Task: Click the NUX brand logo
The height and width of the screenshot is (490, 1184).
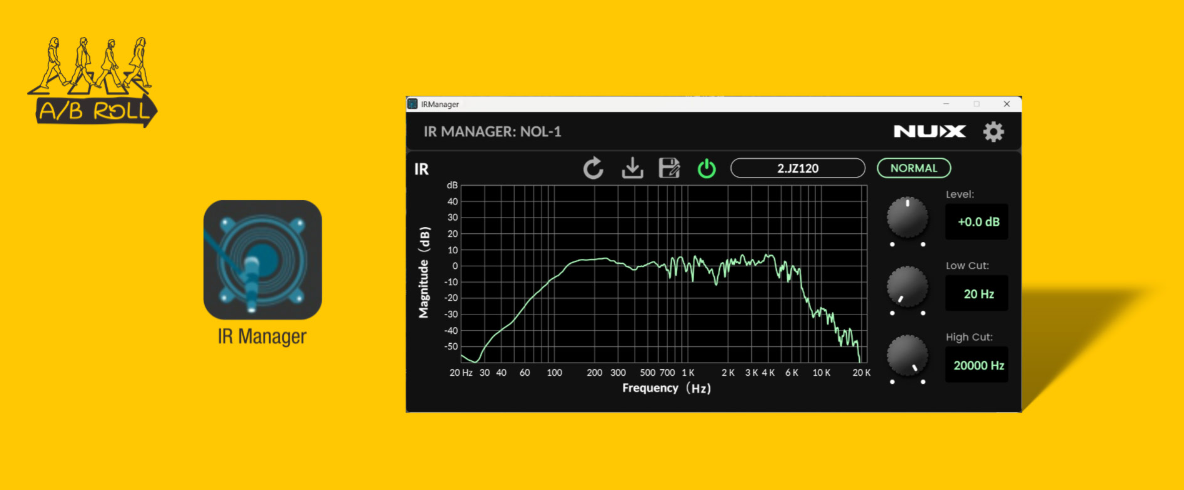Action: point(929,132)
